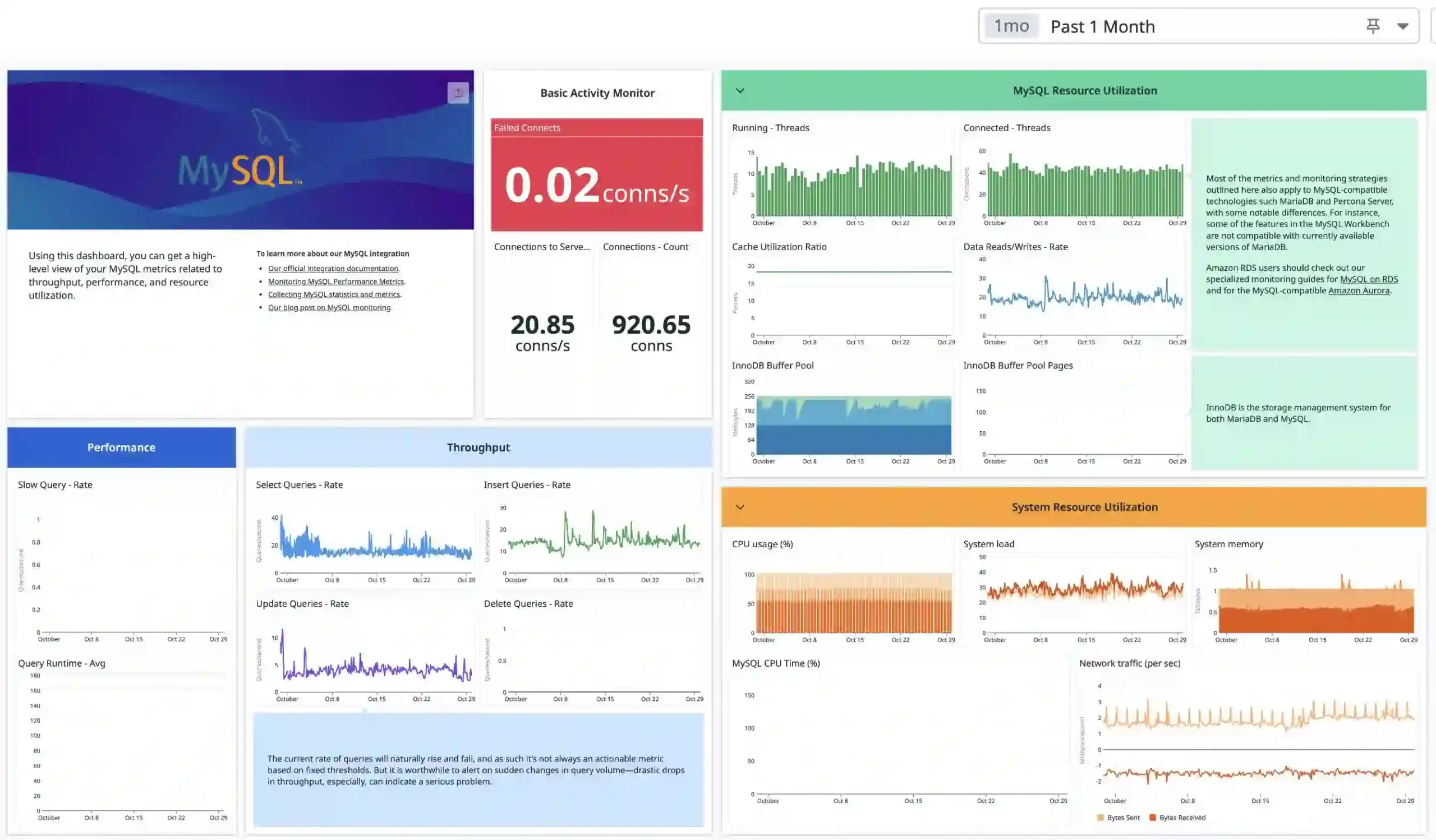Image resolution: width=1436 pixels, height=840 pixels.
Task: Collapse the System Resource Utilization section chevron
Action: [740, 507]
